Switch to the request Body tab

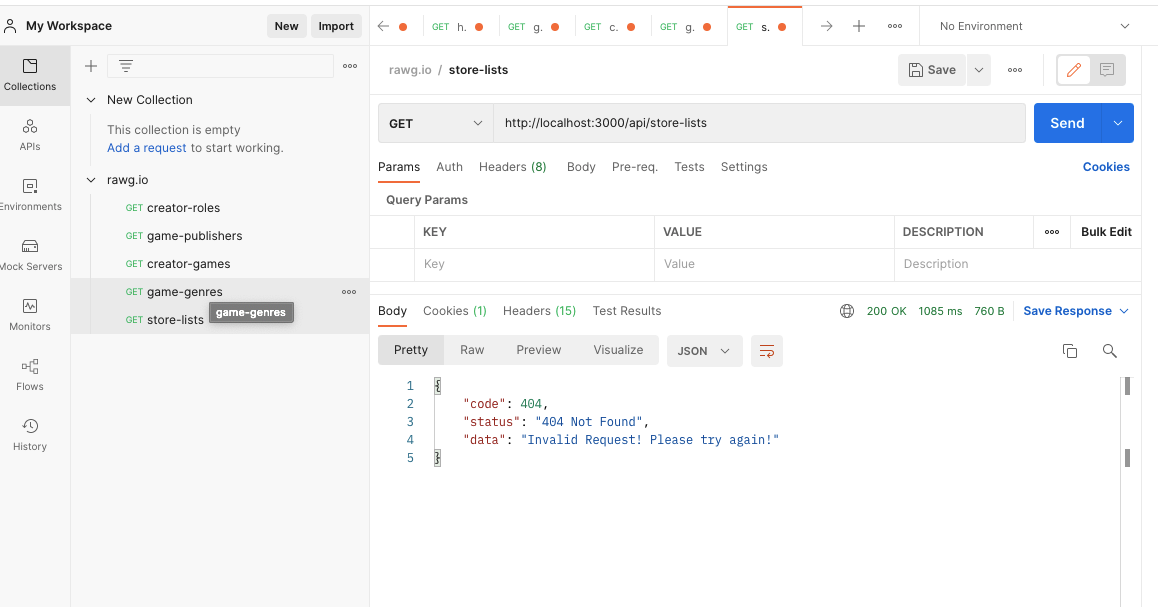pos(581,167)
